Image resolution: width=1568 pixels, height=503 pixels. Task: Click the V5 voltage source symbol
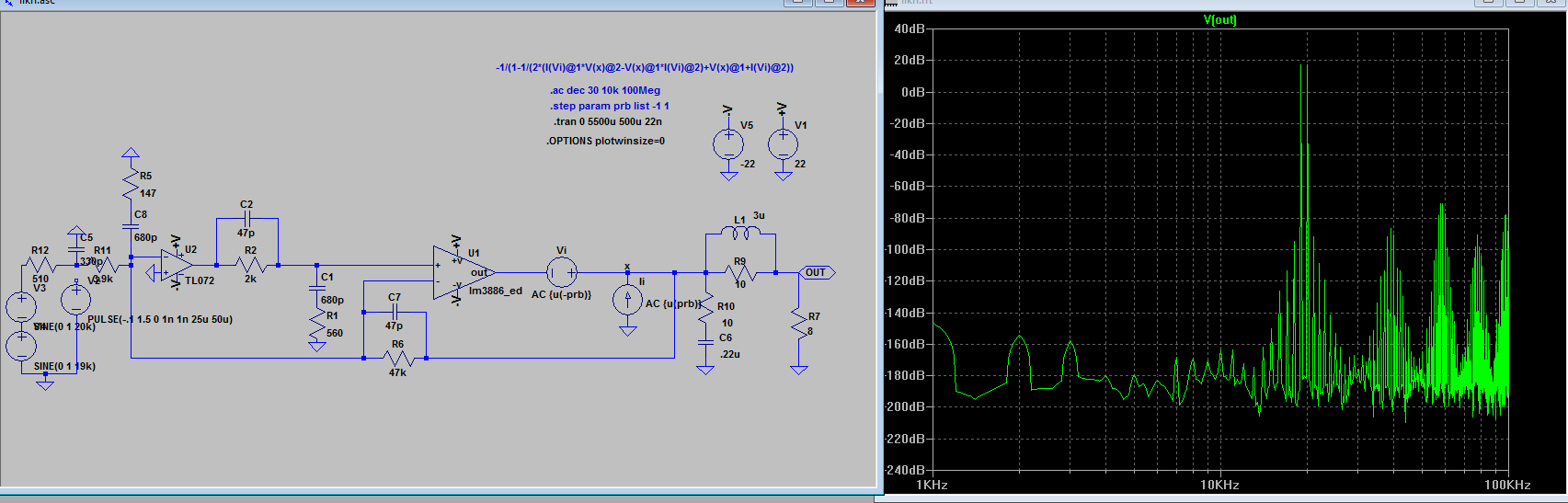pos(727,143)
